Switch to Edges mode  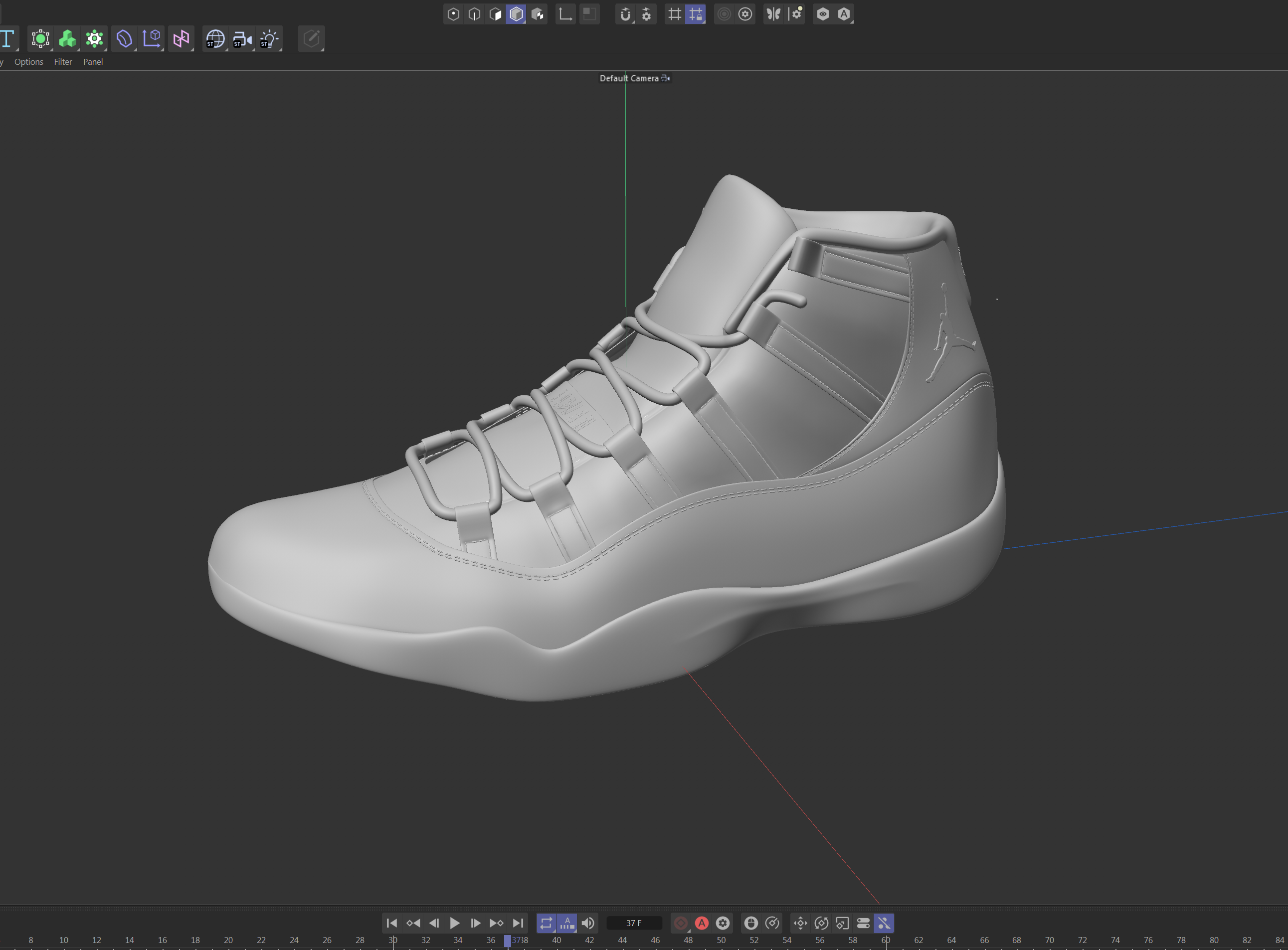click(x=474, y=14)
